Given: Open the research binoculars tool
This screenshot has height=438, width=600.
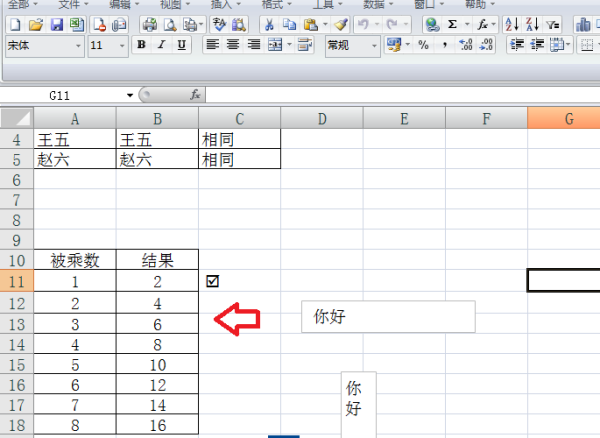Looking at the screenshot, I should point(239,25).
